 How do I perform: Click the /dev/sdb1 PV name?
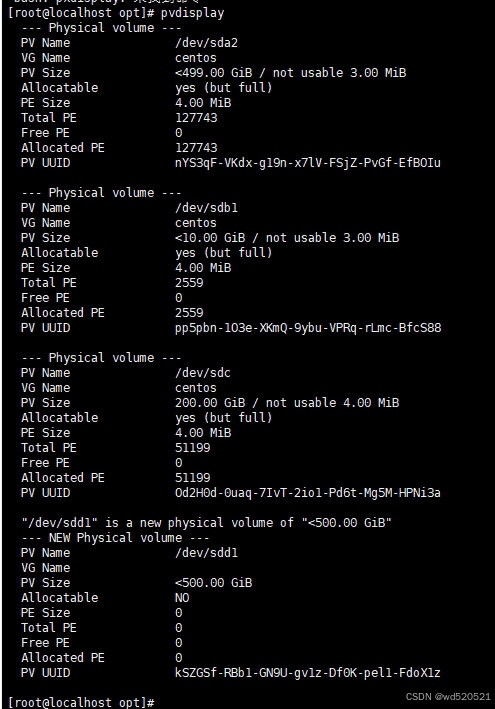[206, 208]
